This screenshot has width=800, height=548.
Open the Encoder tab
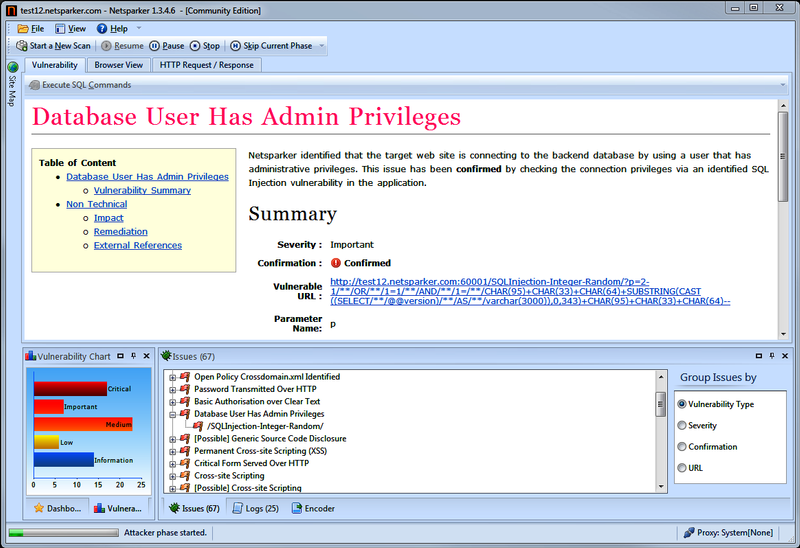pyautogui.click(x=313, y=509)
